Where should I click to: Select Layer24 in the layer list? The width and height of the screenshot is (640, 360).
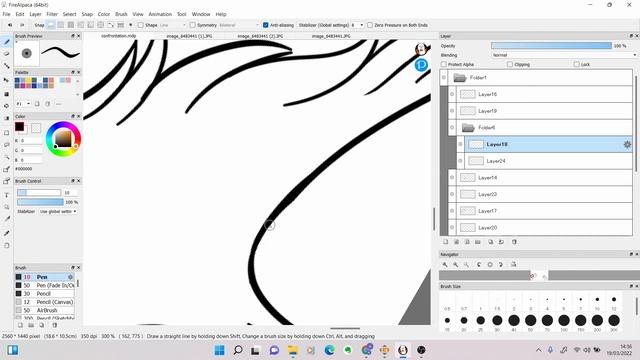(x=548, y=161)
